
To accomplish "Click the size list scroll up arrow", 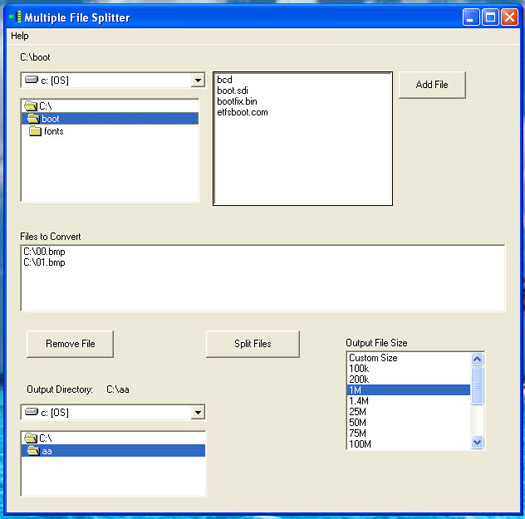I will tap(477, 359).
